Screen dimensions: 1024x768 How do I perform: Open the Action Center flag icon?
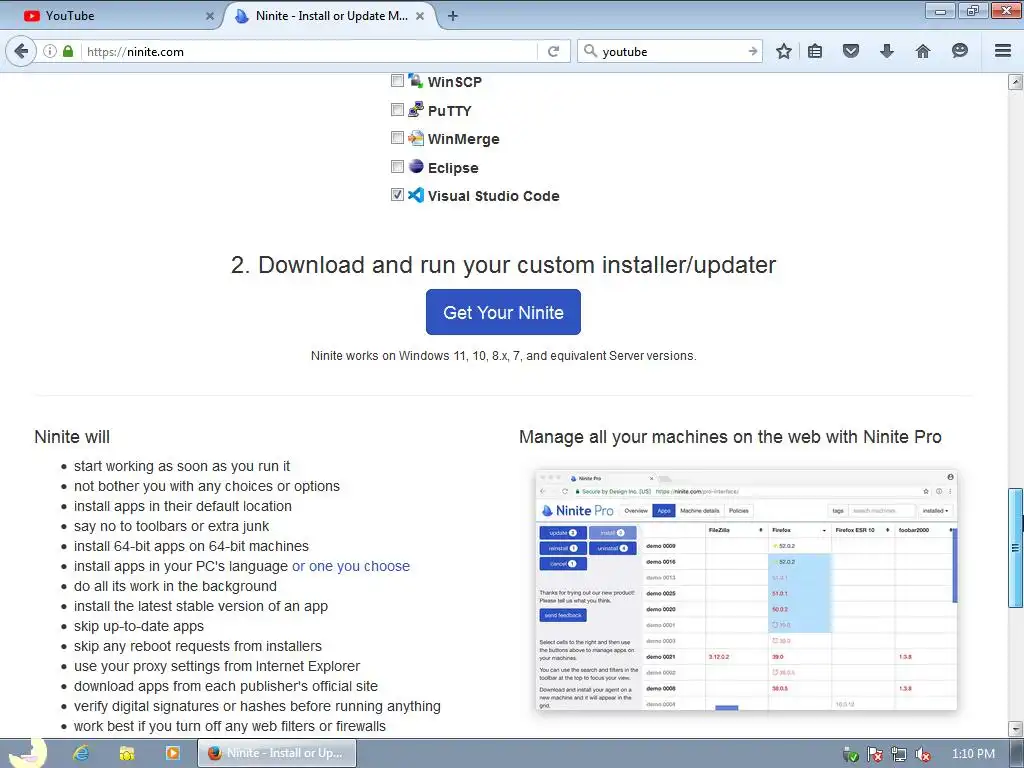point(875,754)
